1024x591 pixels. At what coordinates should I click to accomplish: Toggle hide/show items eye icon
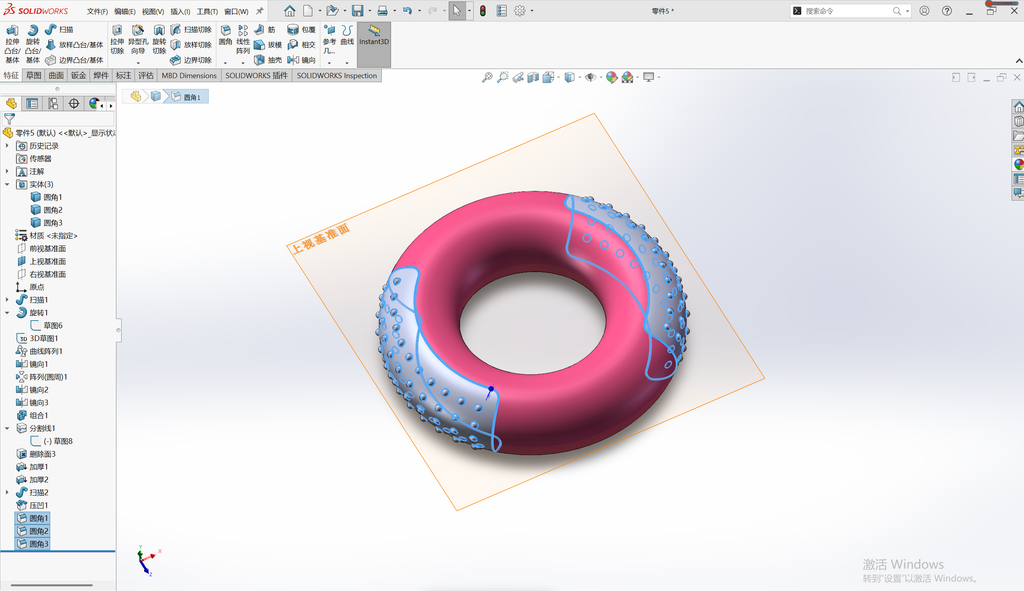590,77
